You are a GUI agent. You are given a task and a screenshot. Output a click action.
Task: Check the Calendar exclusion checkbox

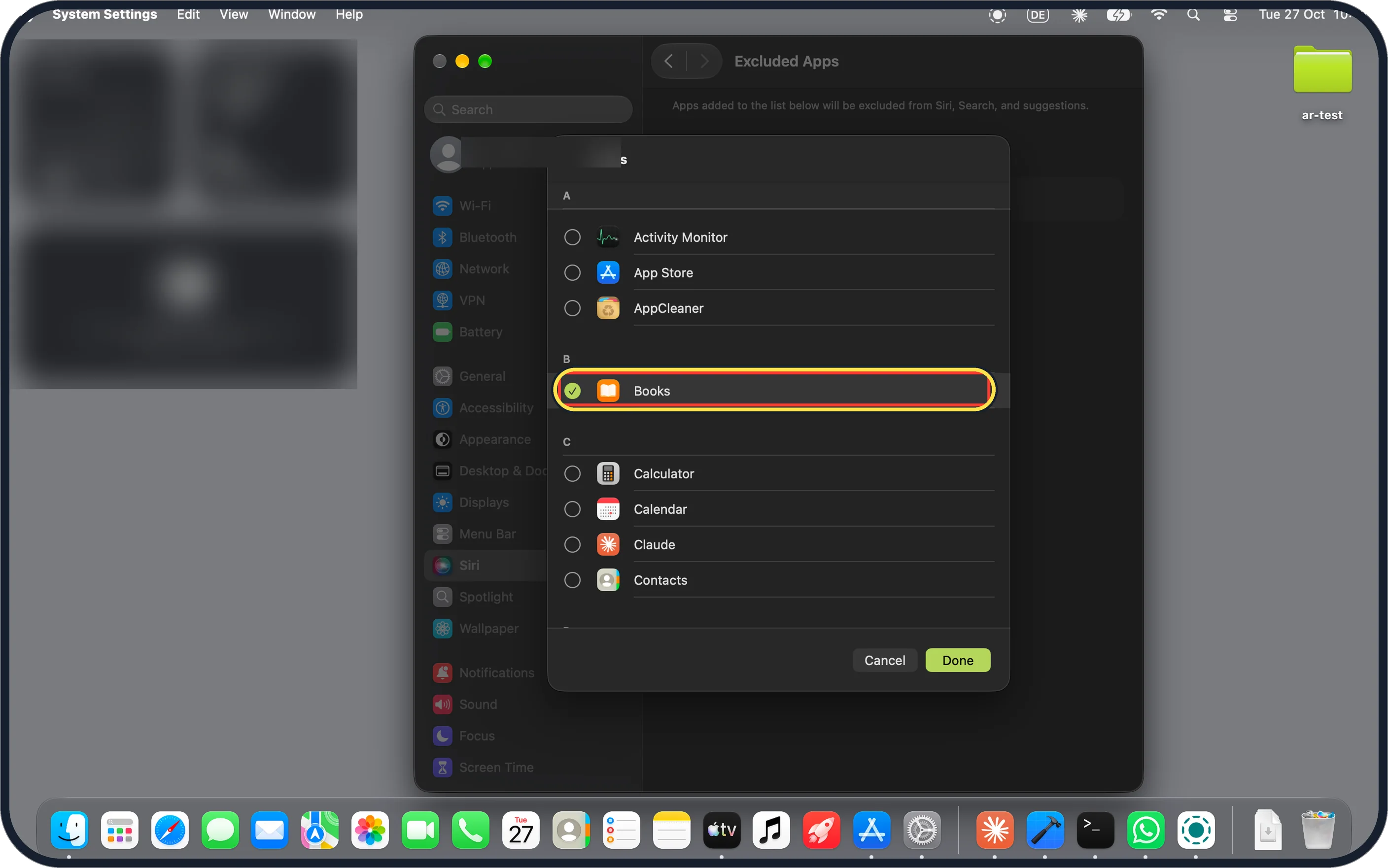[x=572, y=509]
